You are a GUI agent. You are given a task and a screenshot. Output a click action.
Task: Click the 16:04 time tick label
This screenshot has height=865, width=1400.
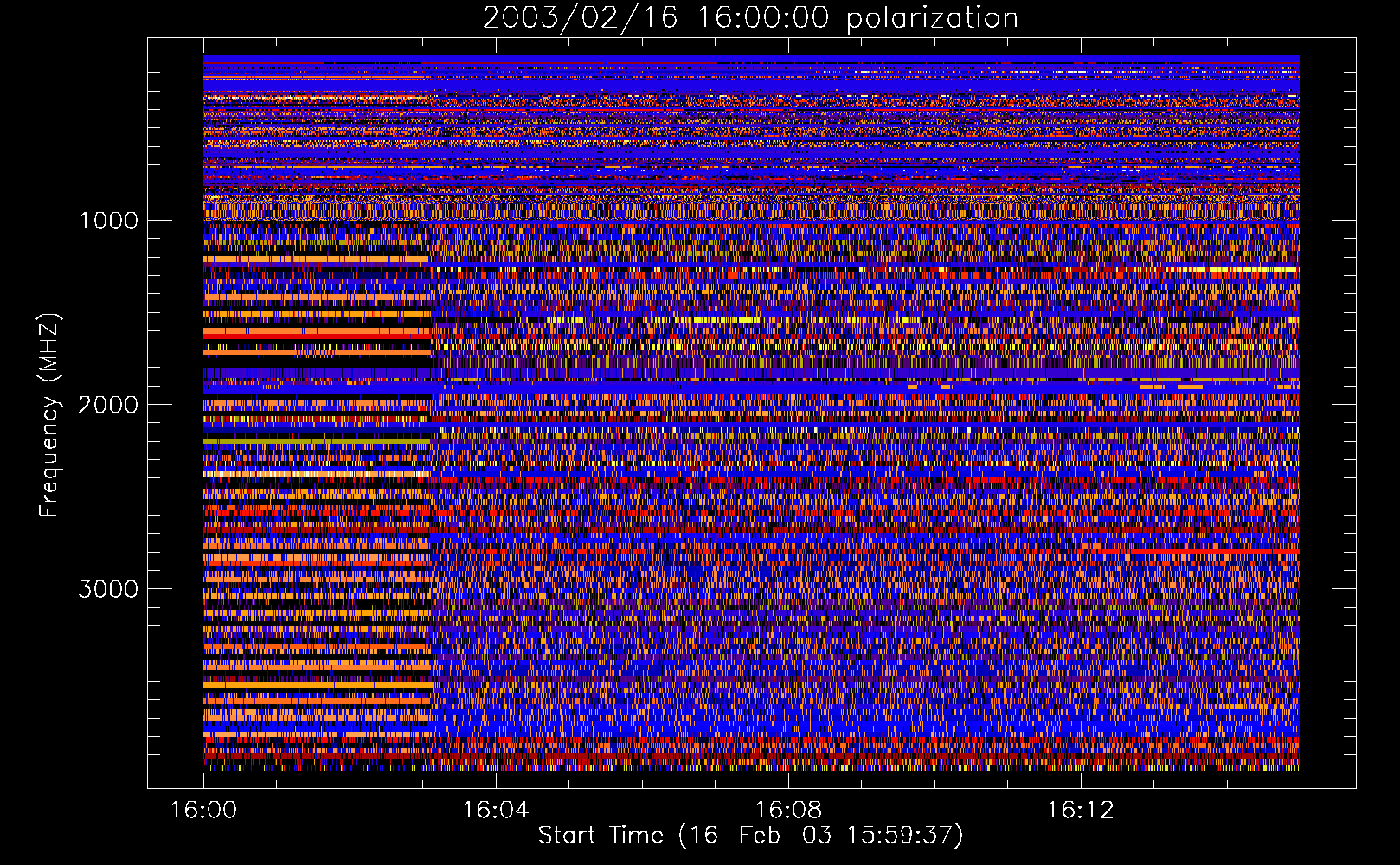(x=495, y=811)
